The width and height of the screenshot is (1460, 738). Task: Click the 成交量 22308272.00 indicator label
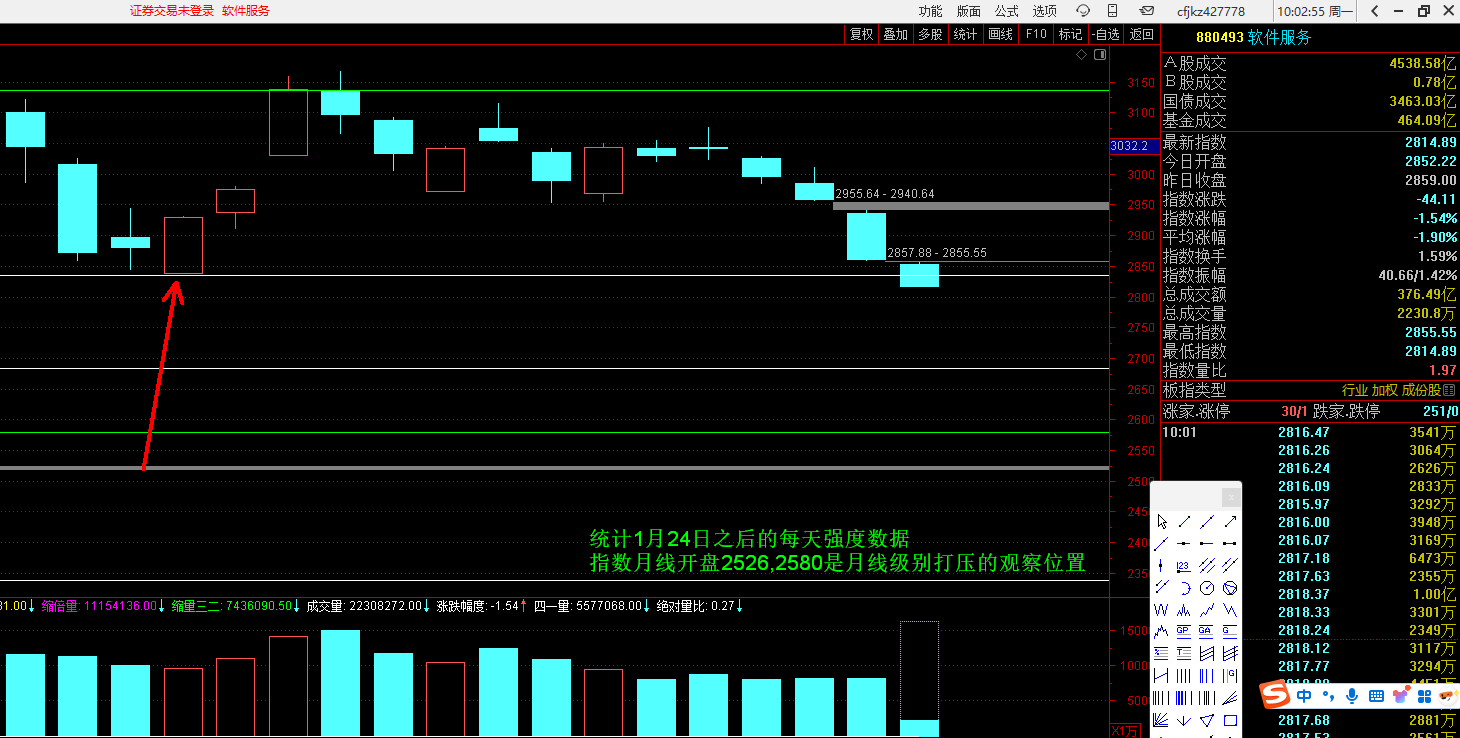tap(369, 605)
